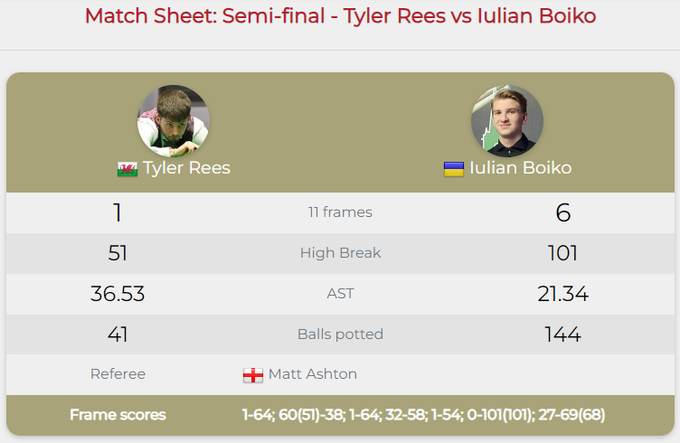
Task: Click the 11 frames label
Action: [340, 212]
